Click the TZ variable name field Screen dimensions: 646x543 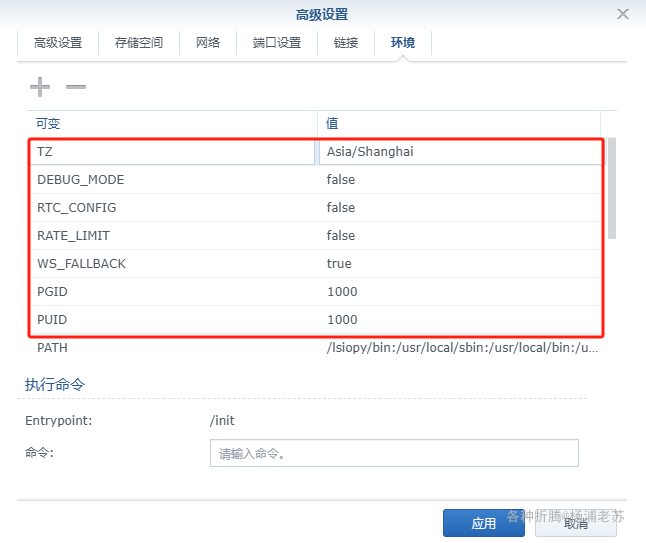[172, 152]
